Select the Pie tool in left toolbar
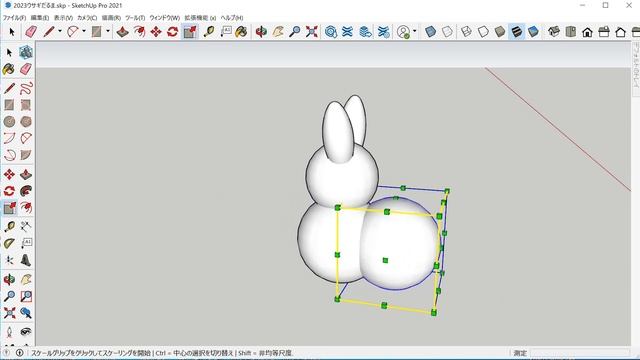Image resolution: width=640 pixels, height=360 pixels. (x=26, y=155)
